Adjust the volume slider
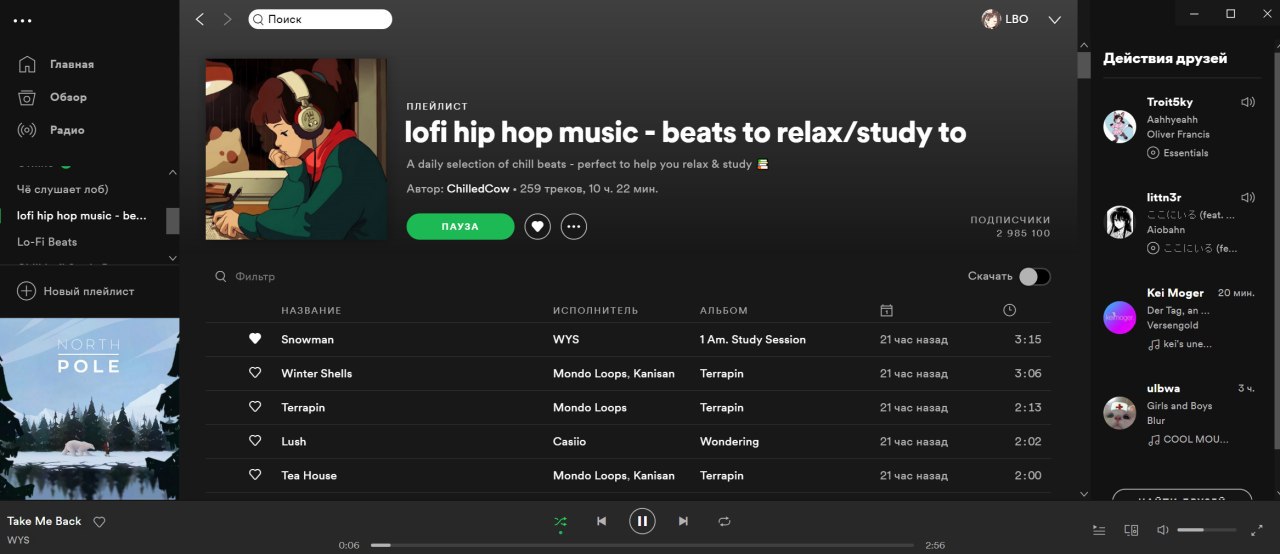Screen dimensions: 1280x554 click(1207, 529)
